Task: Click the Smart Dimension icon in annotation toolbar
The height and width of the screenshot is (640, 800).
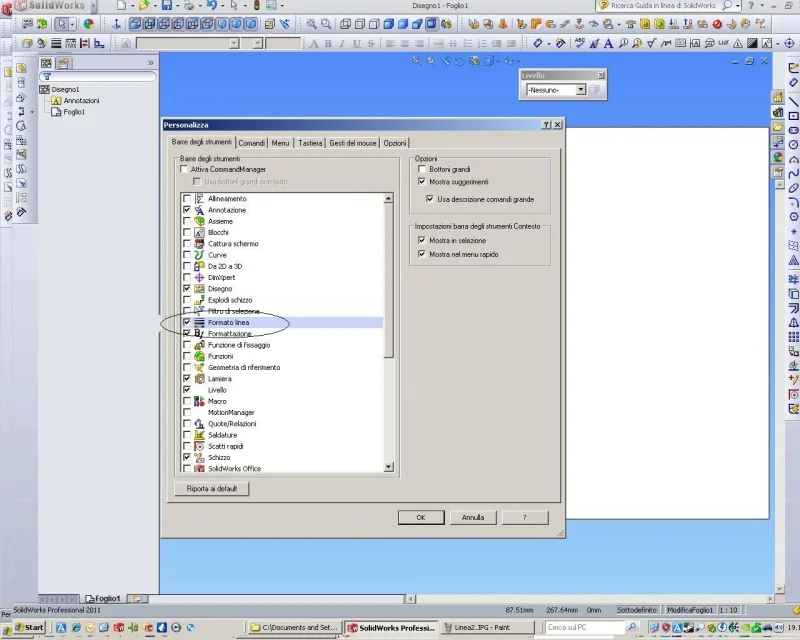Action: 537,43
